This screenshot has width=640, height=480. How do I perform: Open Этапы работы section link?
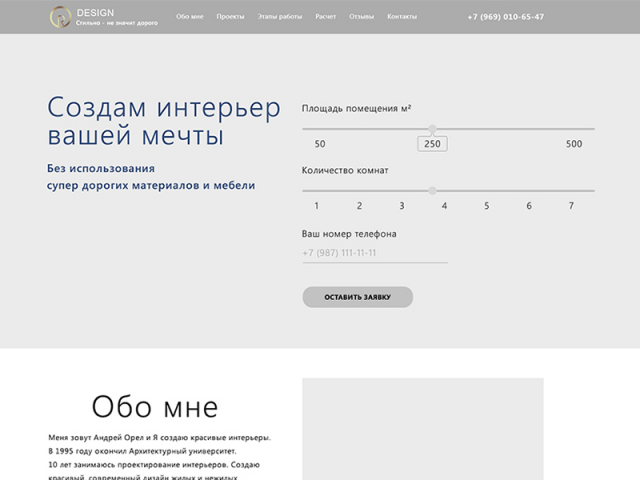[280, 17]
